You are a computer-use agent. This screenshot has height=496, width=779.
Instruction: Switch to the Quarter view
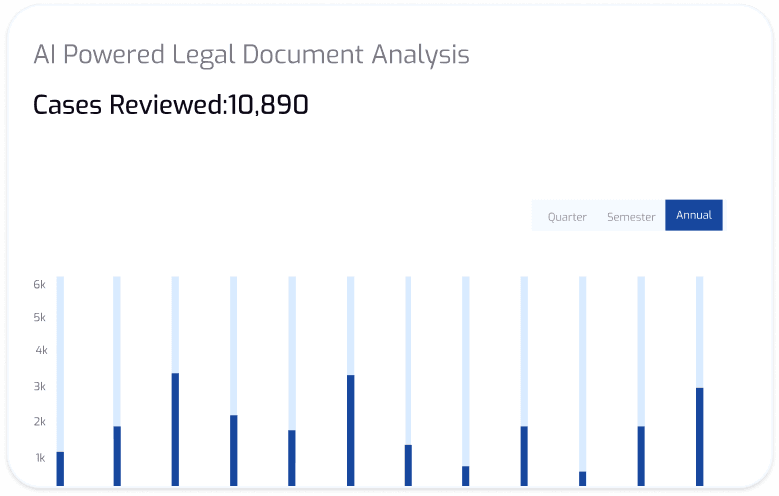click(567, 217)
